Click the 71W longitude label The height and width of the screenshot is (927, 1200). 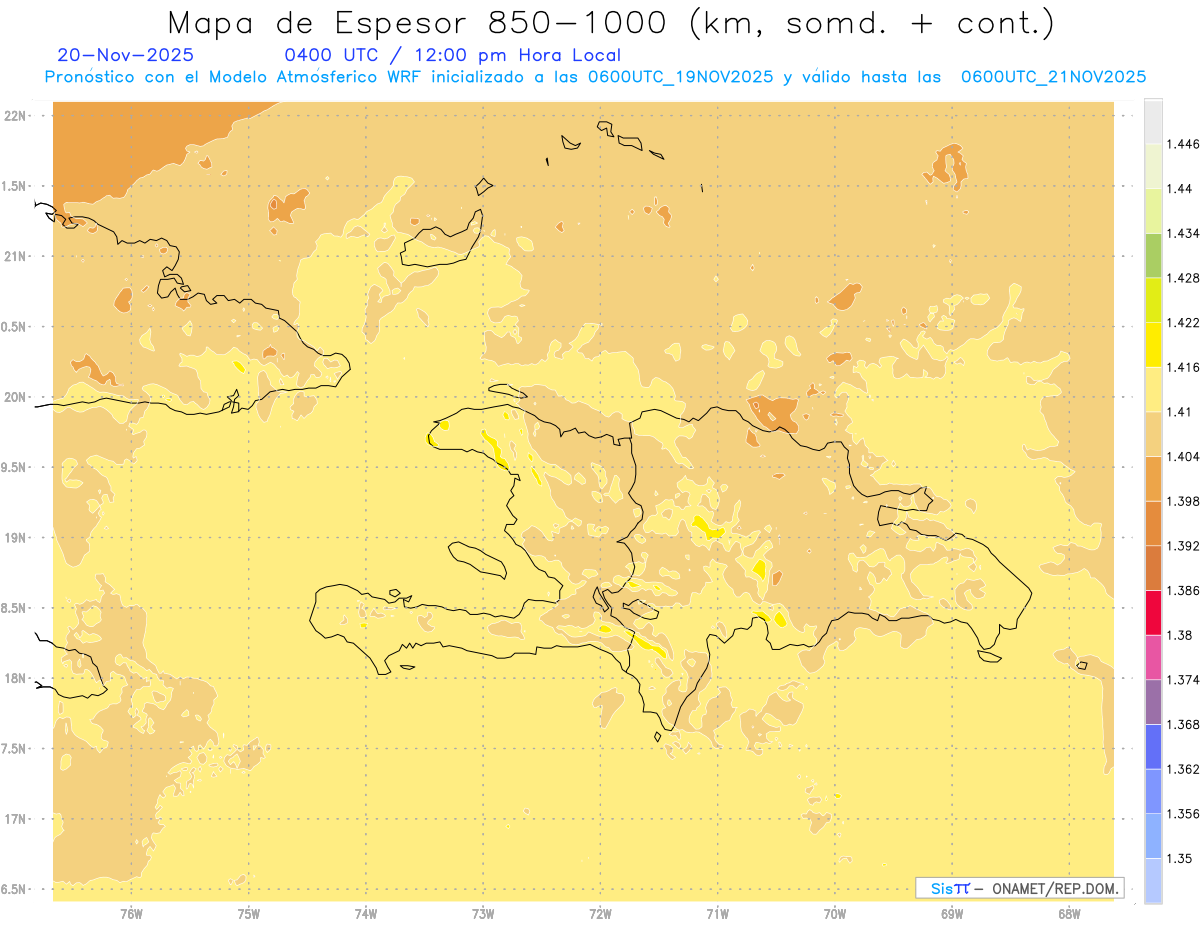(717, 914)
